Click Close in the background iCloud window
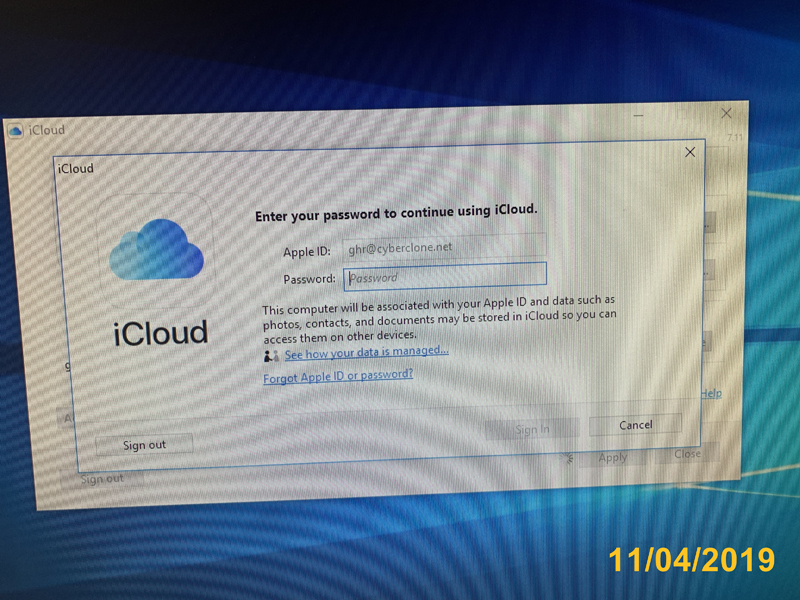The width and height of the screenshot is (800, 600). [x=687, y=454]
